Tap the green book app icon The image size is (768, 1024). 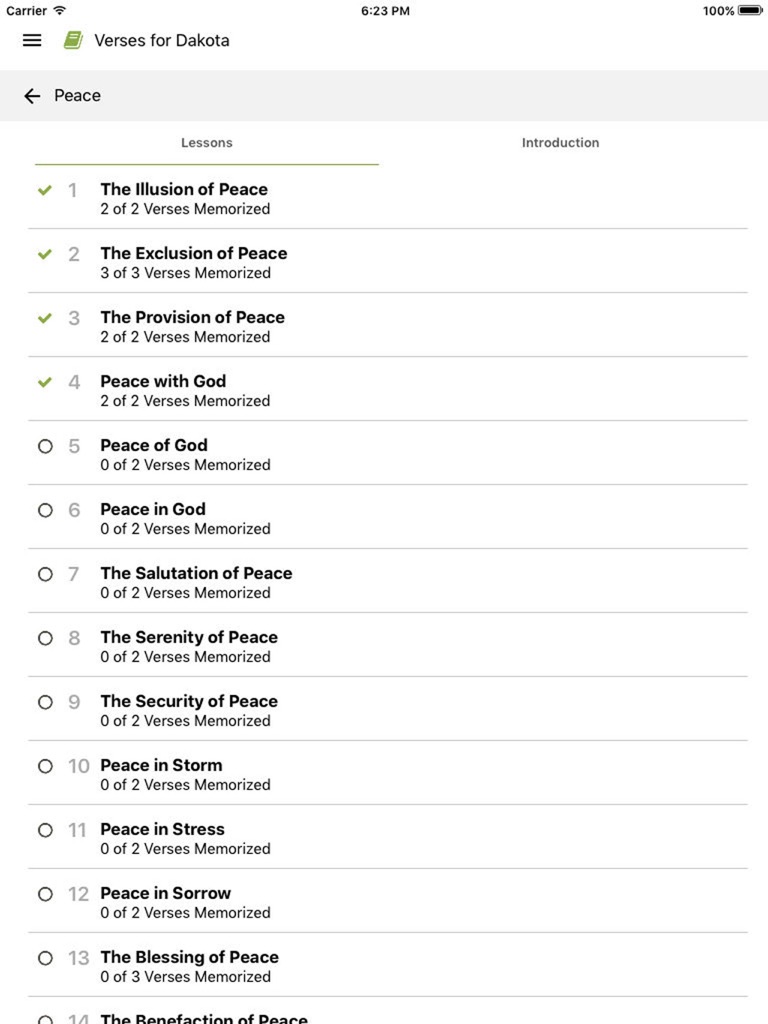[x=73, y=40]
